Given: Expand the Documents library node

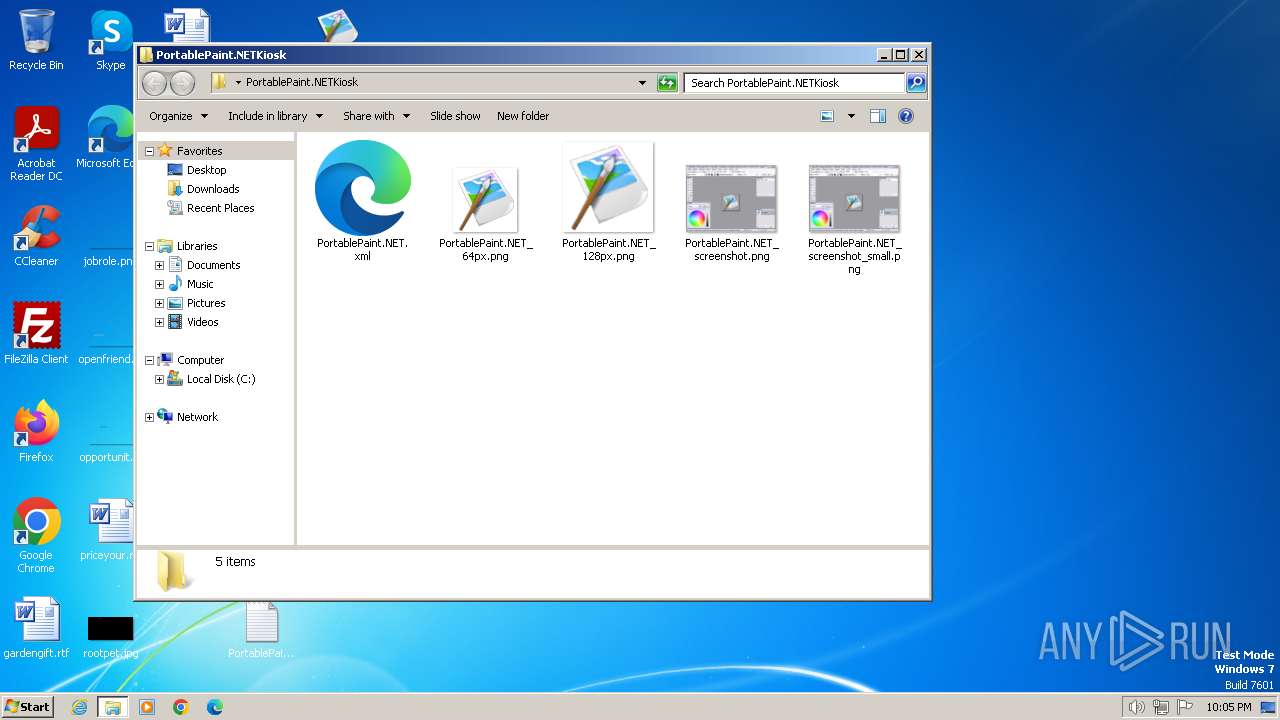Looking at the screenshot, I should tap(159, 265).
